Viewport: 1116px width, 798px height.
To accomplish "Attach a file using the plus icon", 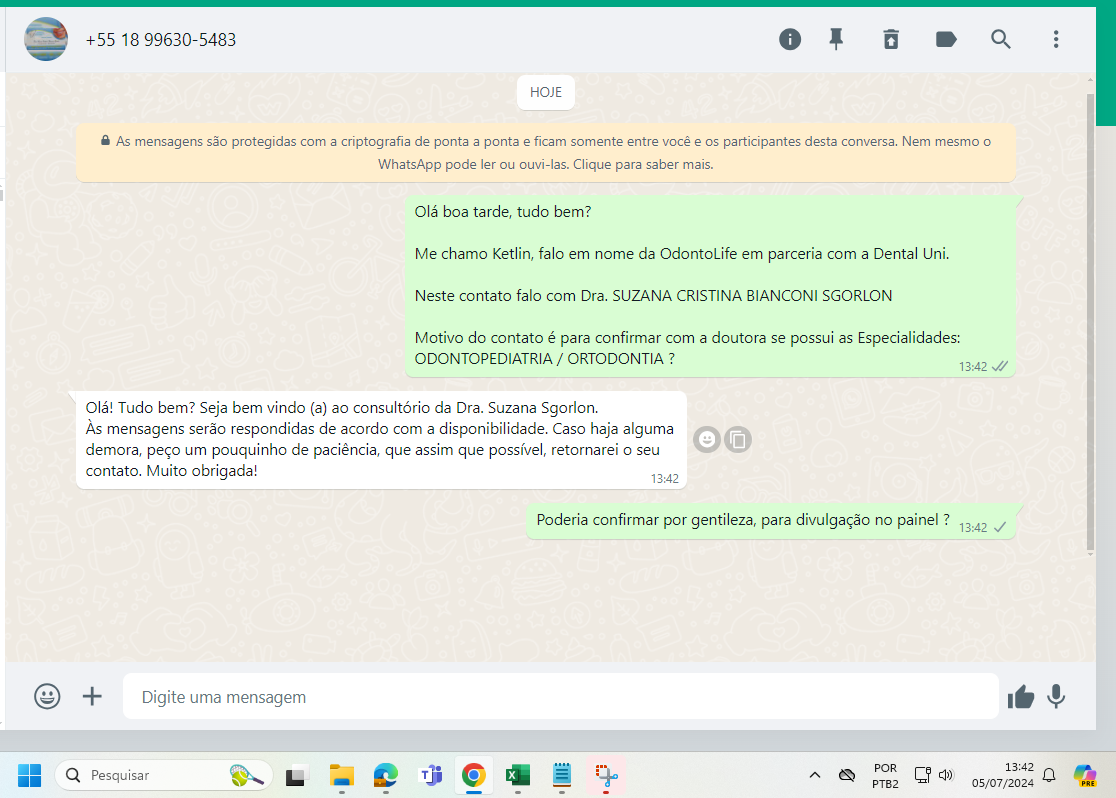I will click(x=92, y=696).
